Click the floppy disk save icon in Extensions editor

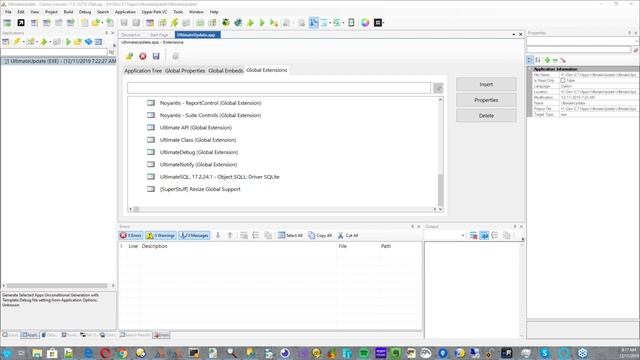tap(156, 56)
